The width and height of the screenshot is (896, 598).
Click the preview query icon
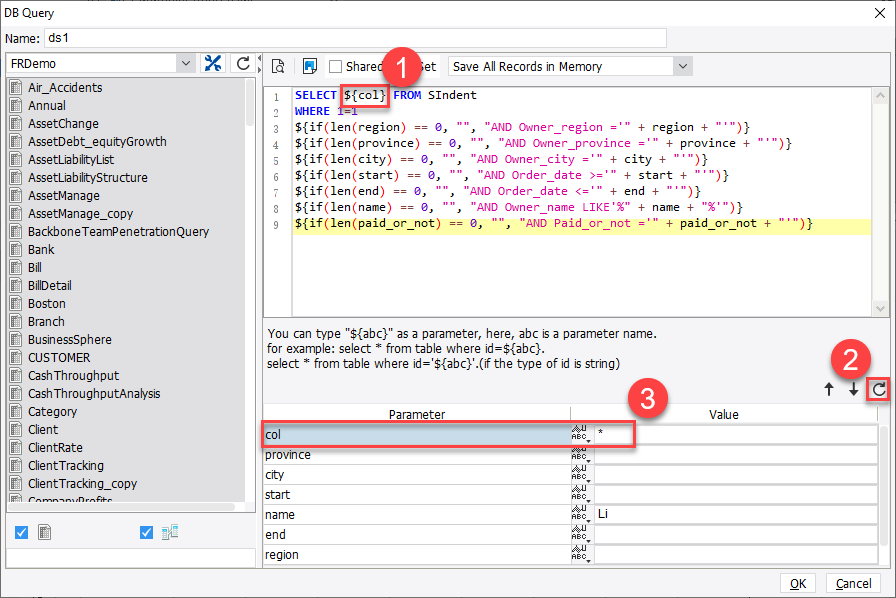pyautogui.click(x=278, y=66)
